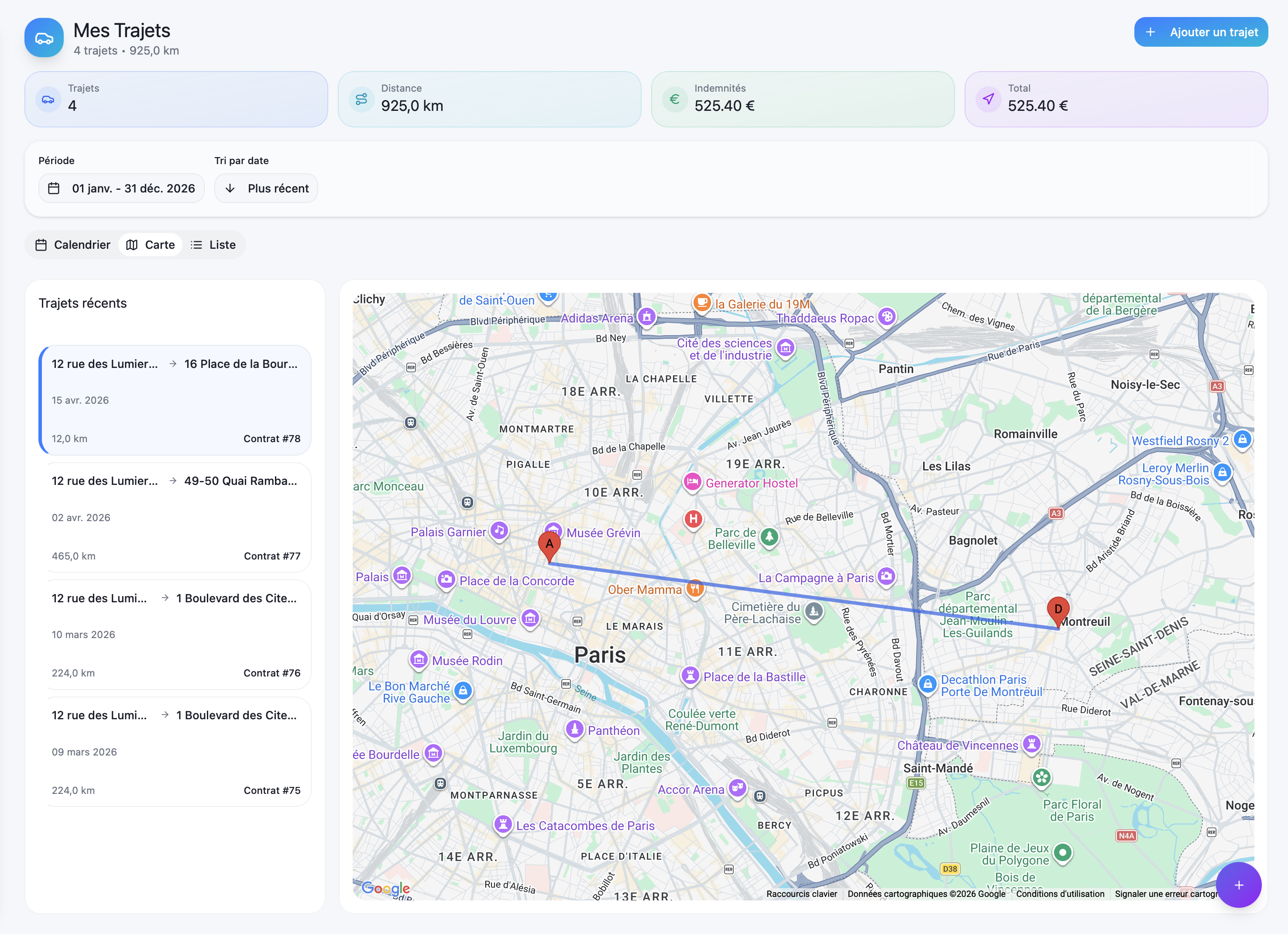Screen dimensions: 1288x934
Task: Click the 16 Place de la Bour... destination
Action: click(241, 364)
